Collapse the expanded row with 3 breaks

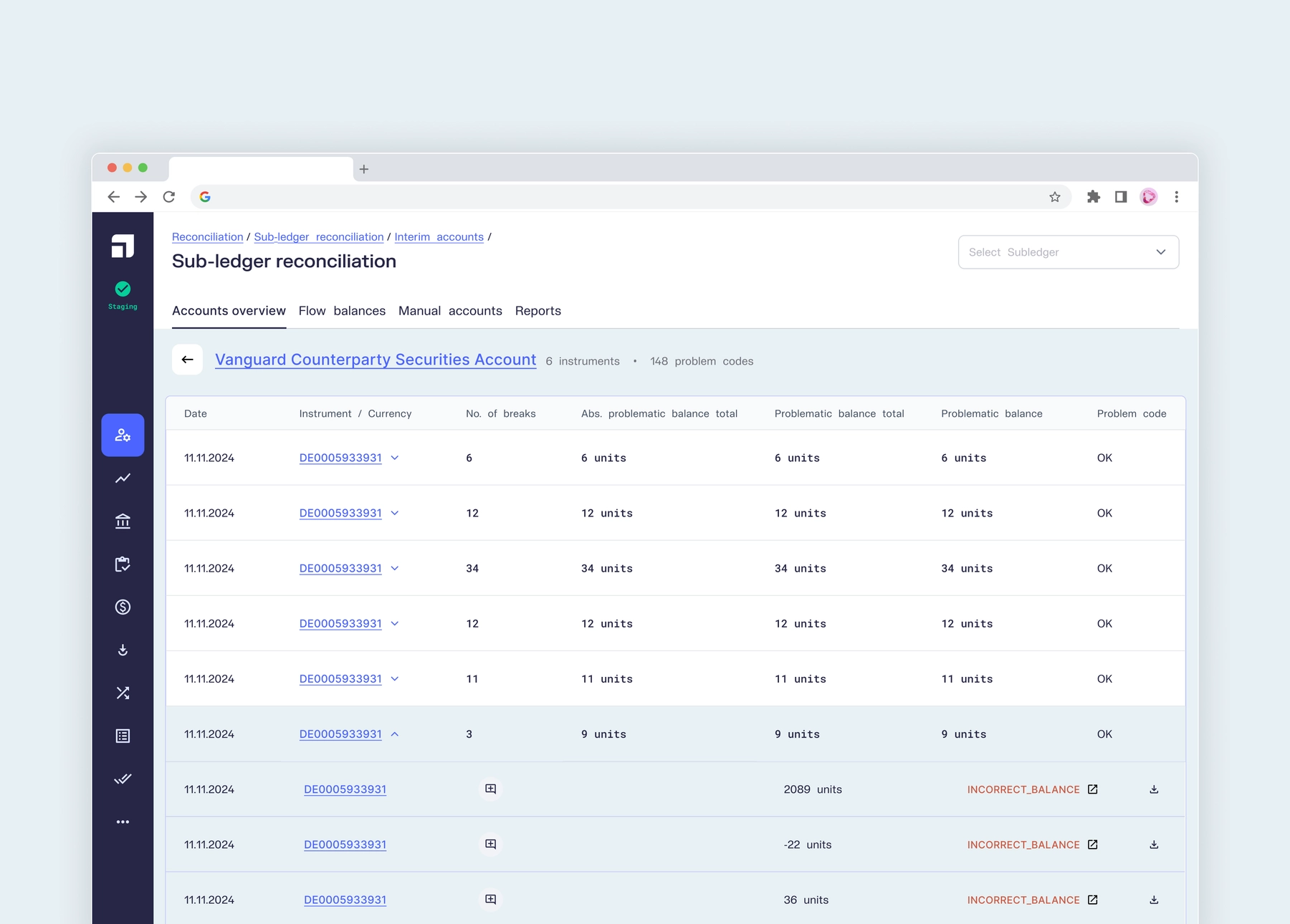point(394,734)
